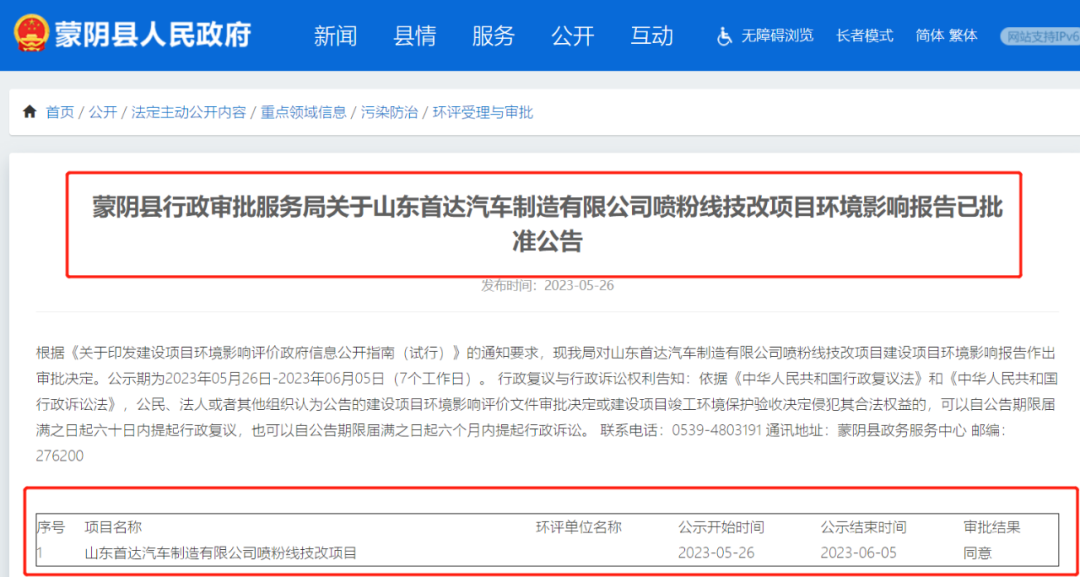
Task: Switch to 简体 simplified Chinese
Action: point(929,36)
